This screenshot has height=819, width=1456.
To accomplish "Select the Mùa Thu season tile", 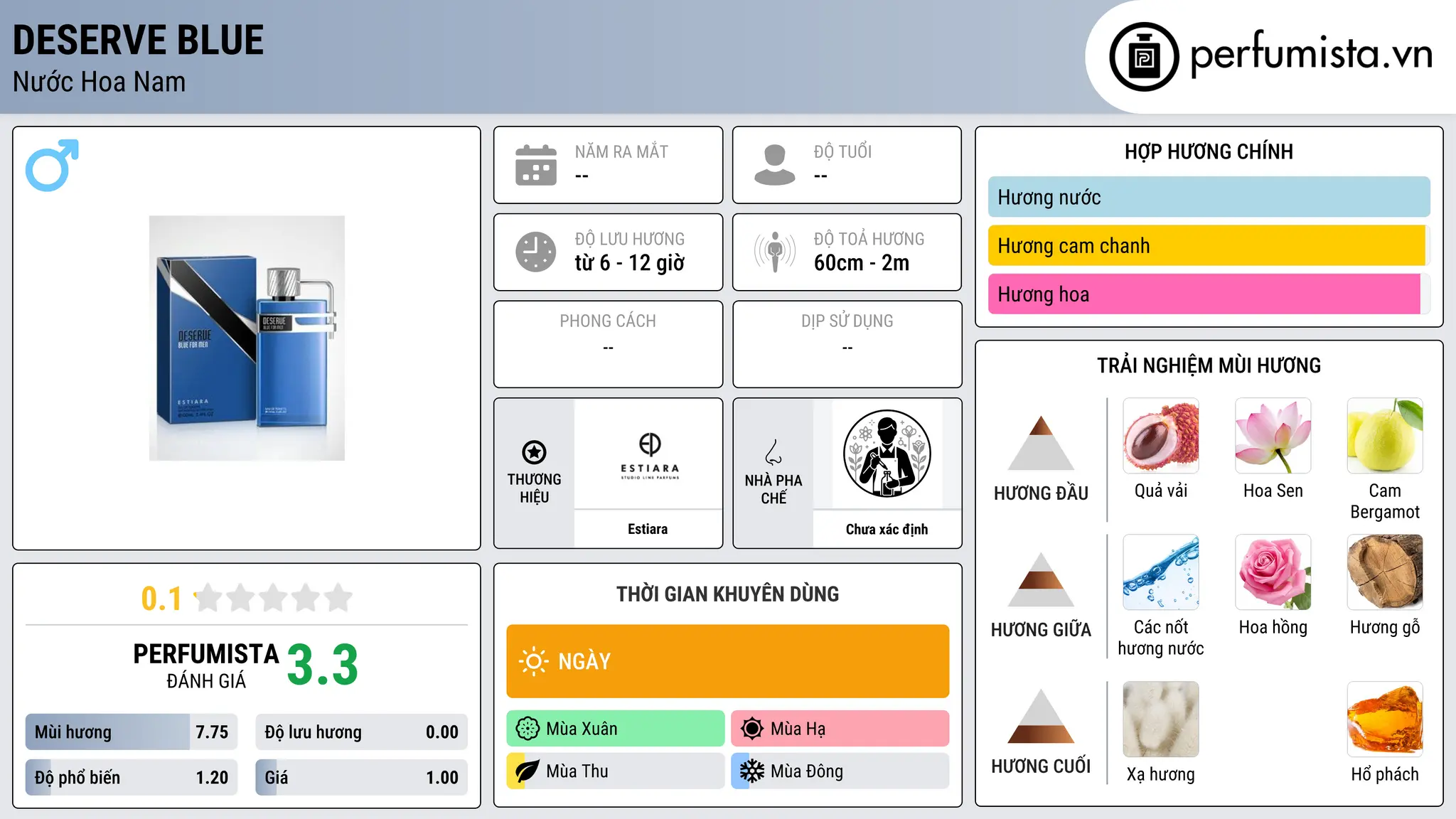I will 616,771.
